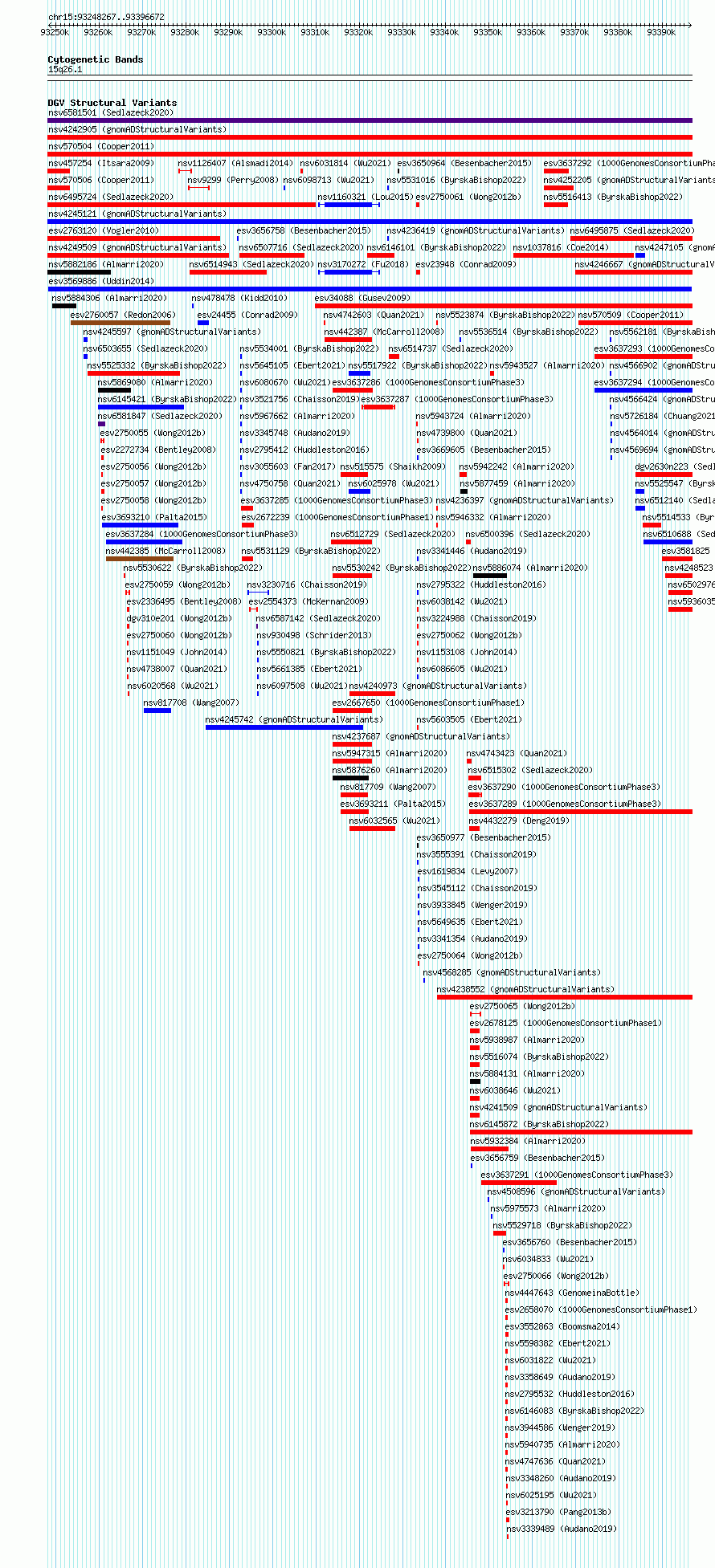
Task: Click esv3552863 (Boomsma2014) label
Action: 562,1326
